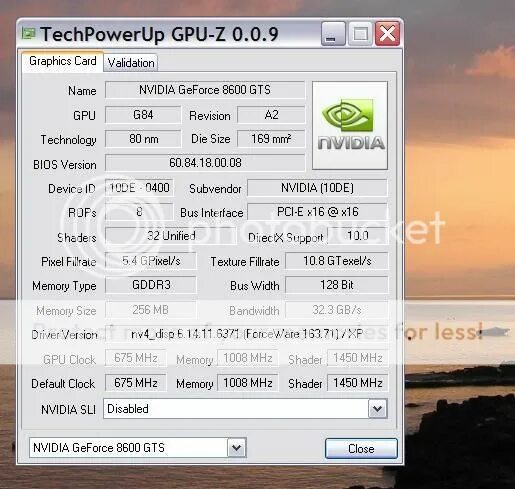
Task: Expand the graphics card selector dropdown arrow
Action: coord(237,447)
